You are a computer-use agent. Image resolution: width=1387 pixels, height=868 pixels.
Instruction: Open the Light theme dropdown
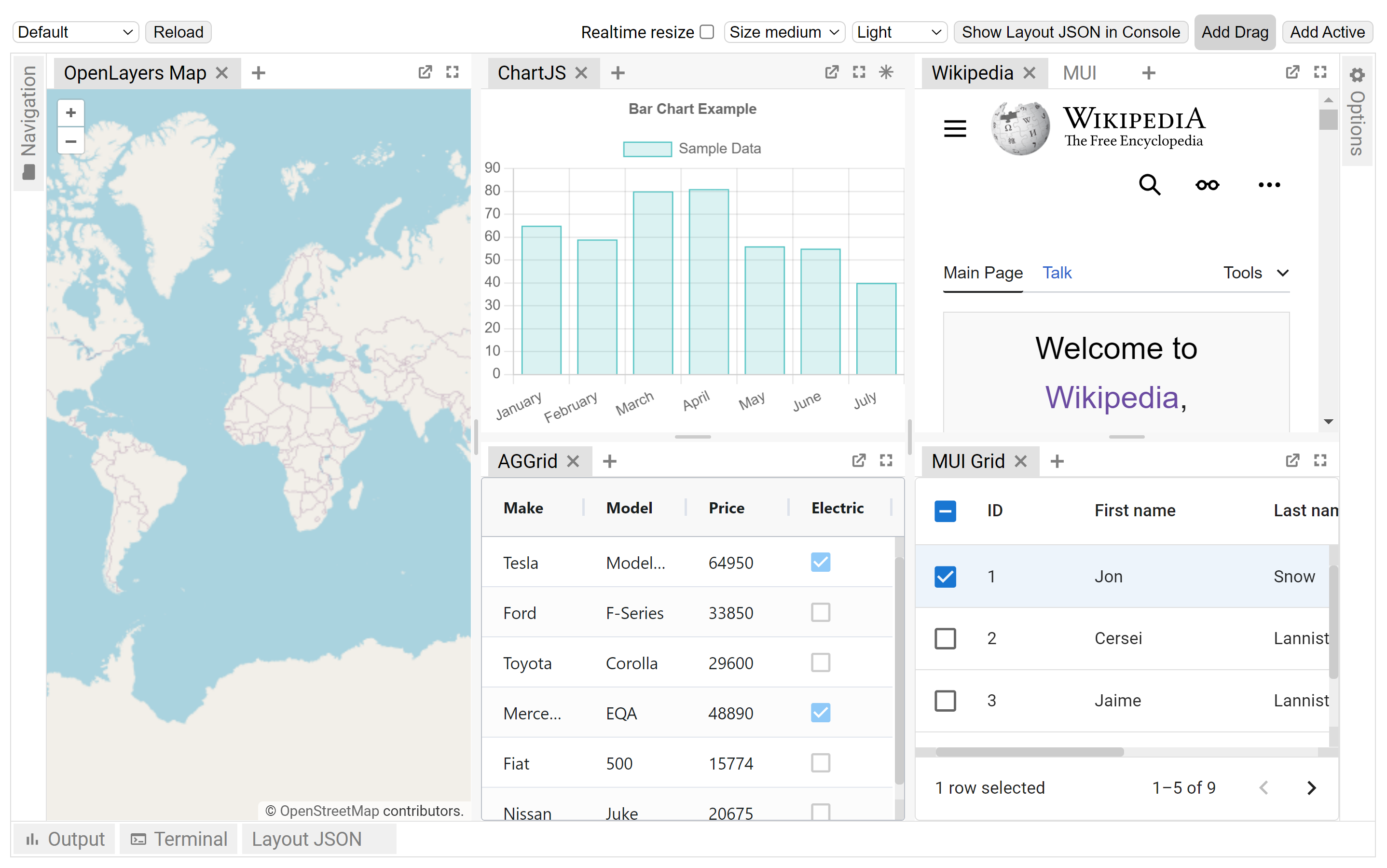899,32
